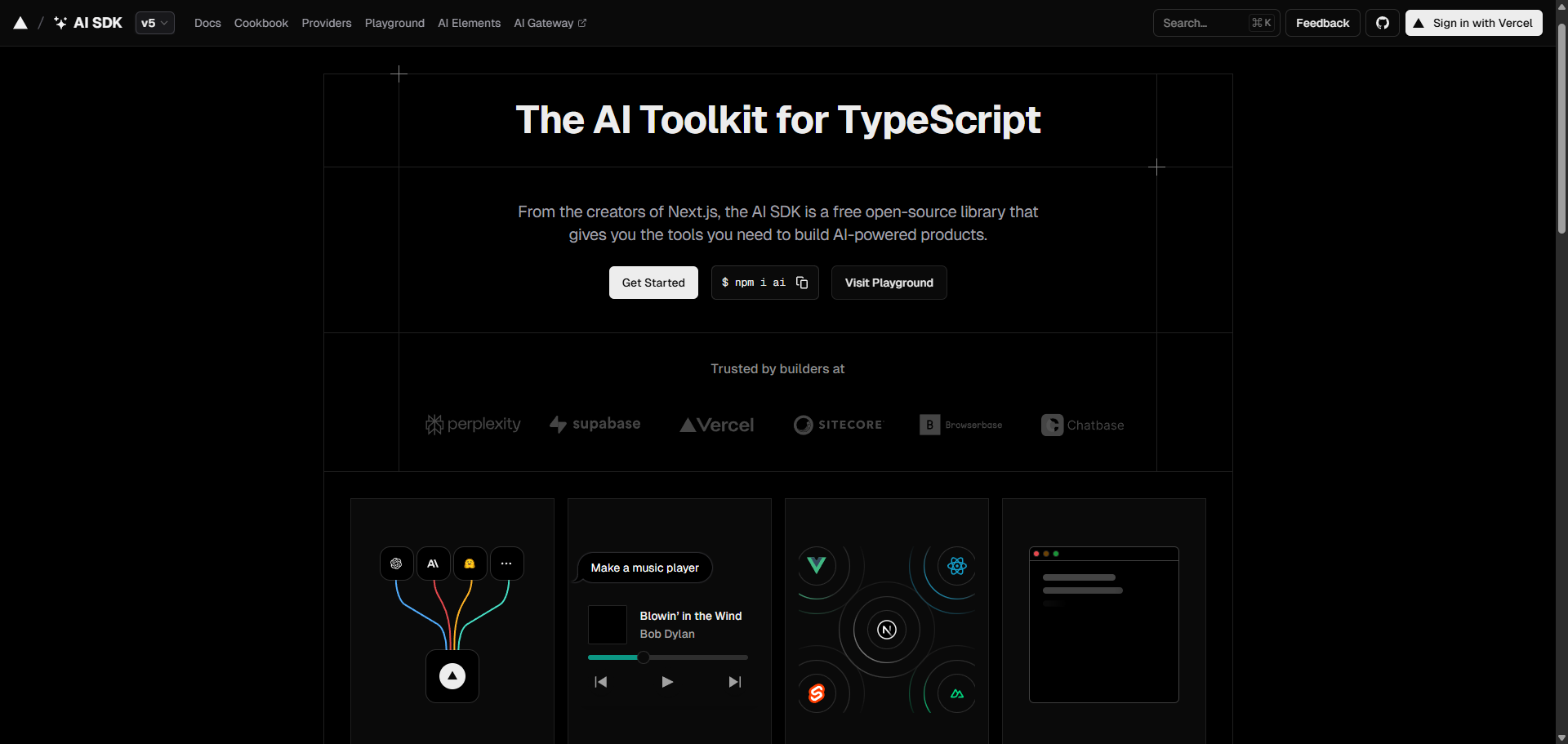Copy the npm i ai command

pyautogui.click(x=802, y=283)
